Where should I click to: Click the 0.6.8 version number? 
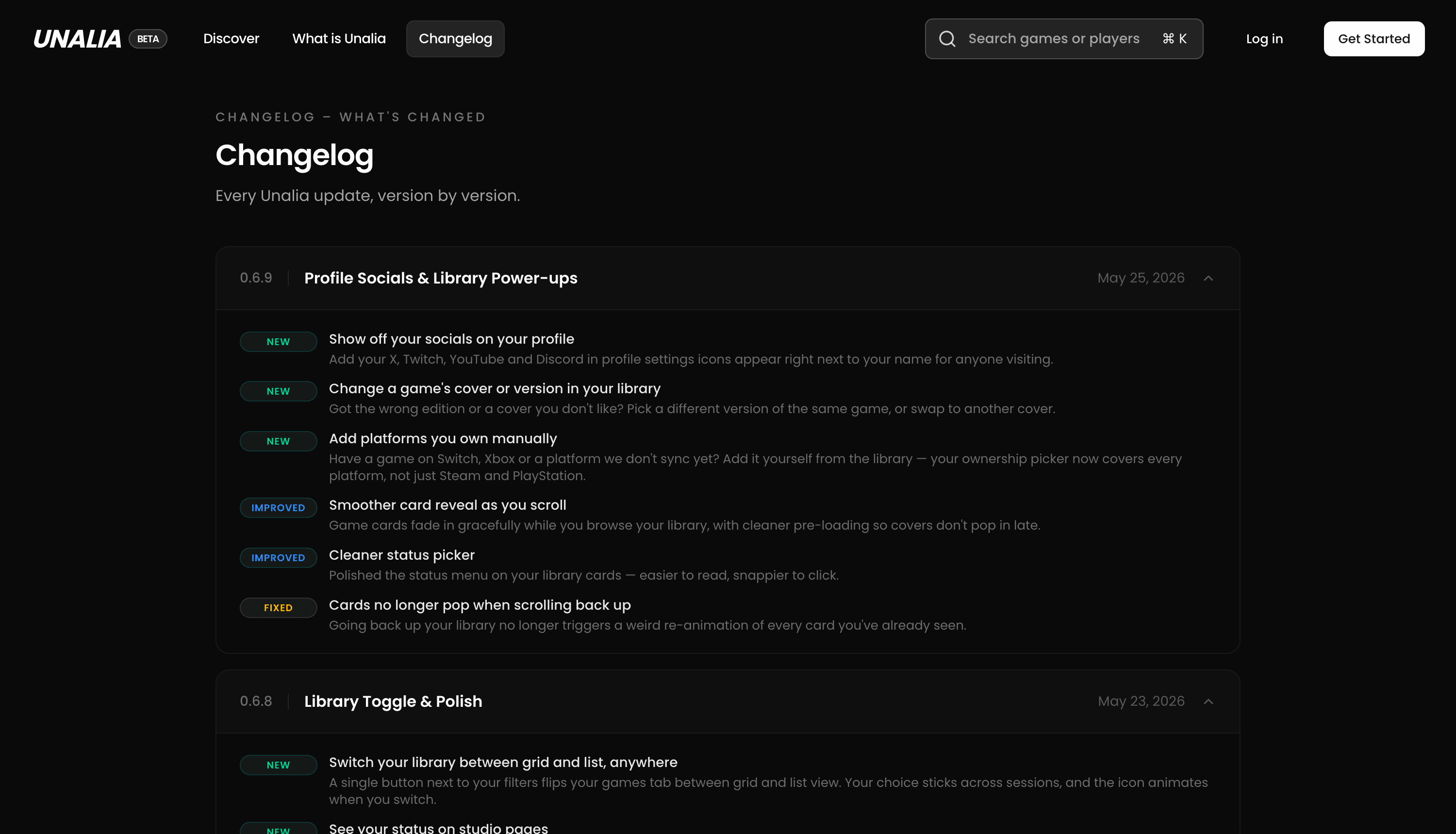[x=256, y=701]
